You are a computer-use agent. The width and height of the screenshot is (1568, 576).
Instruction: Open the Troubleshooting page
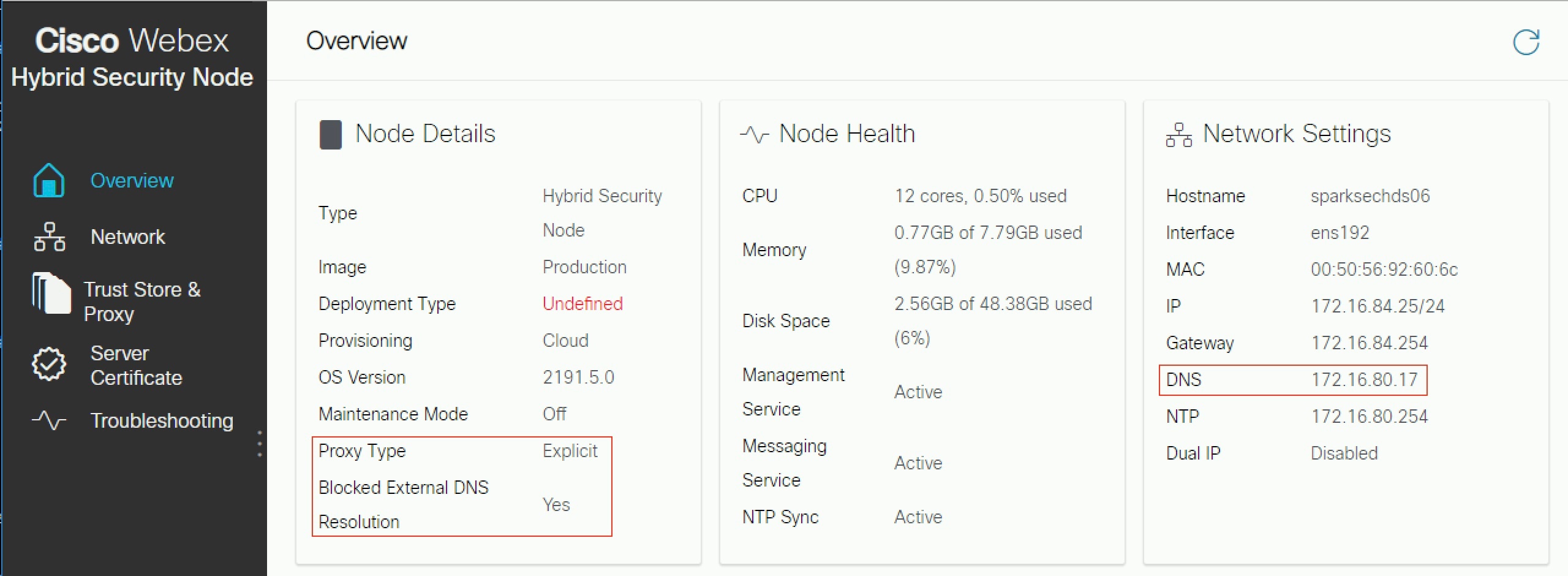162,420
